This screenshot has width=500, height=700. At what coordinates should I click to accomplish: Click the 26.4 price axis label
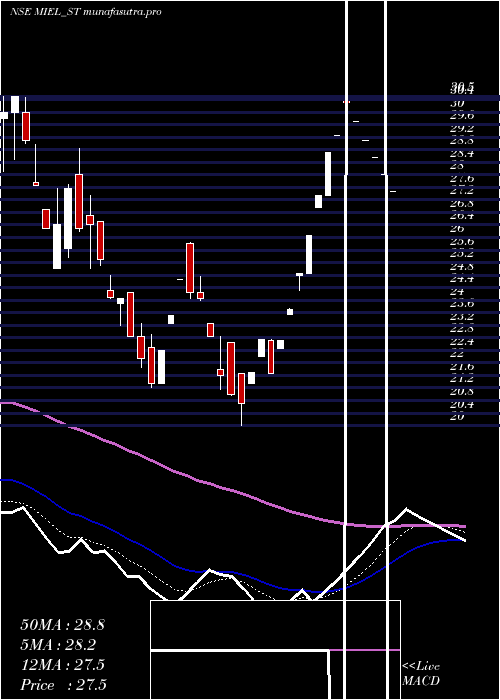(x=462, y=217)
